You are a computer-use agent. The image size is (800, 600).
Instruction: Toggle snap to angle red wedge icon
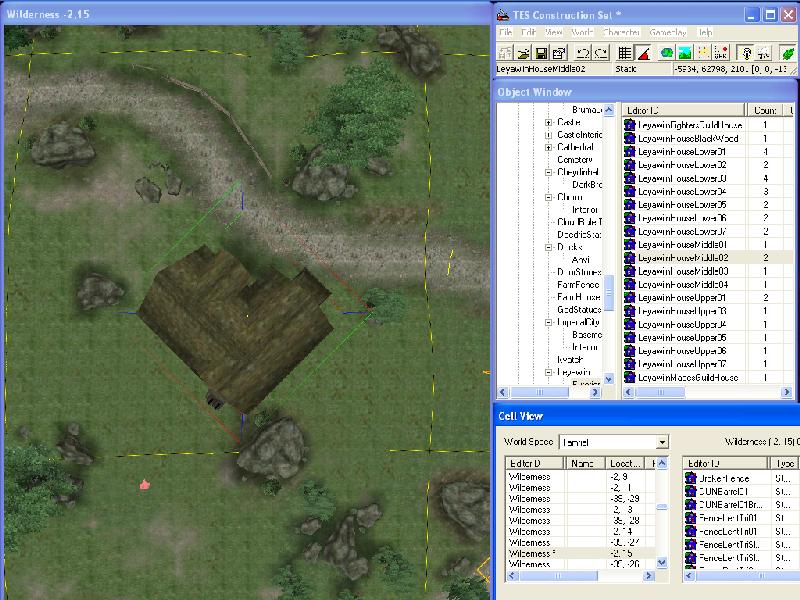click(643, 53)
